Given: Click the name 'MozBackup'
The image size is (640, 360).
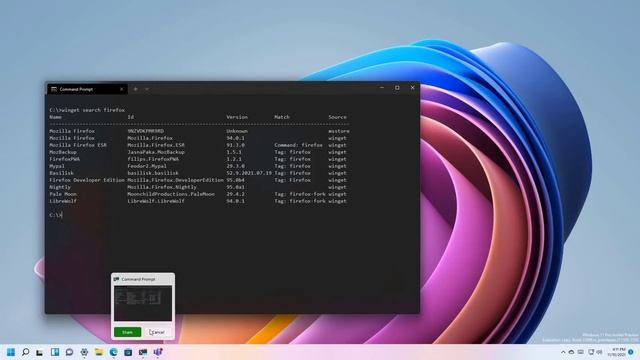Looking at the screenshot, I should click(63, 152).
